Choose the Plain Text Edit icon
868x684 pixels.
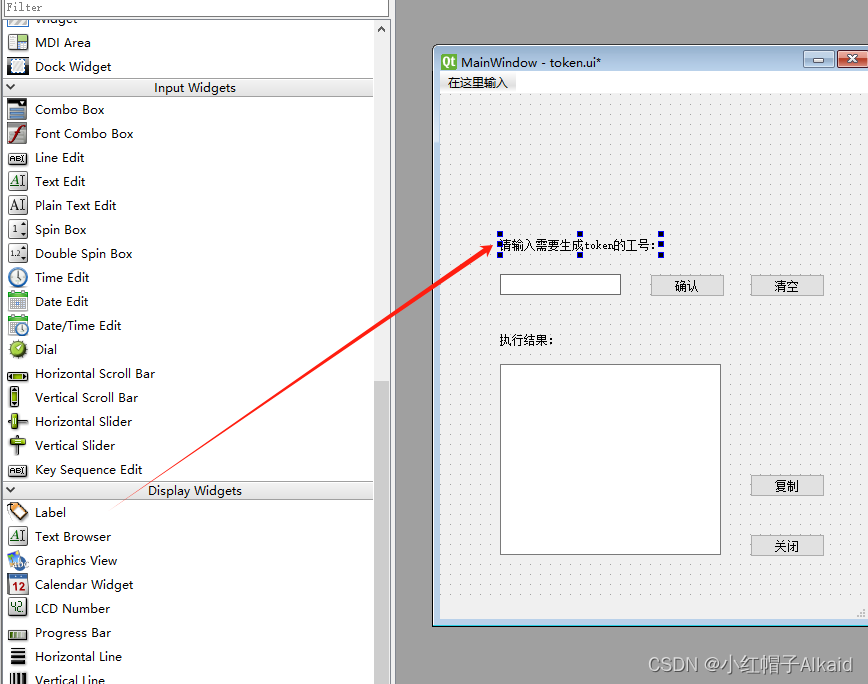(x=18, y=205)
